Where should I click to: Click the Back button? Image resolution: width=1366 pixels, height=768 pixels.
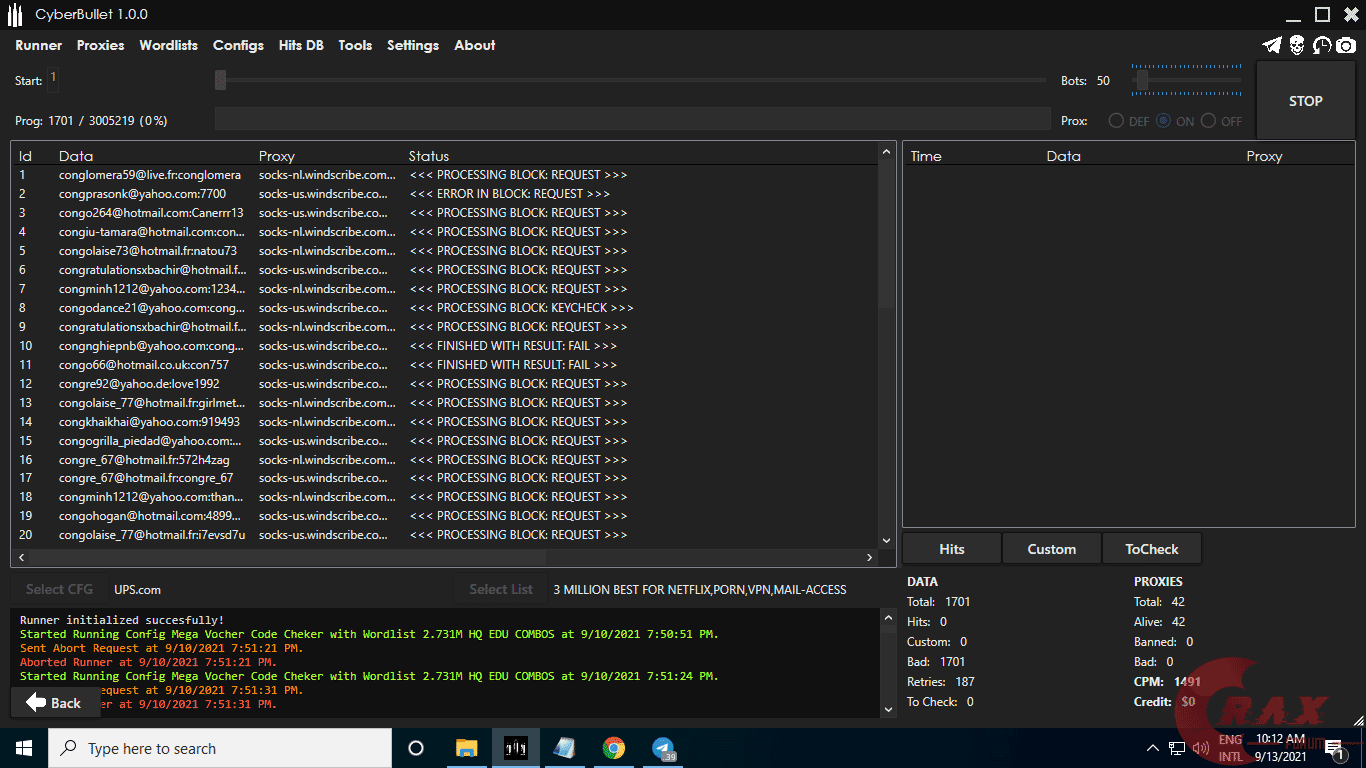coord(55,702)
